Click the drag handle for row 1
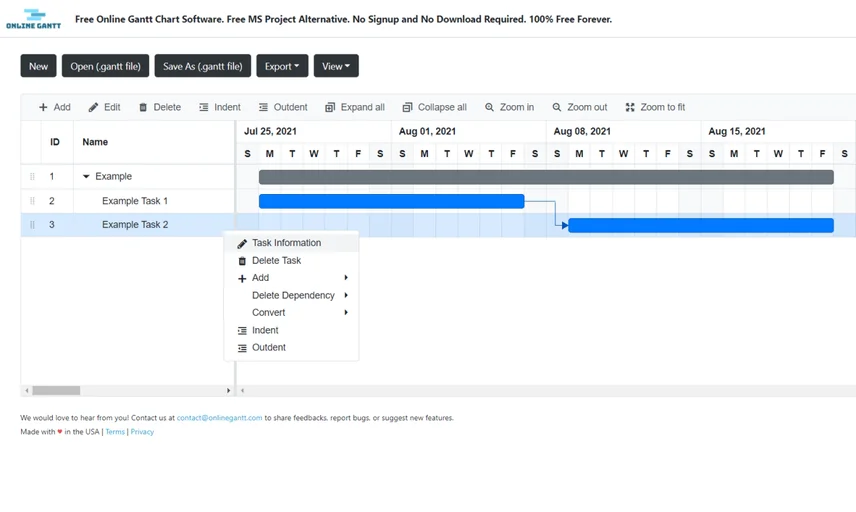This screenshot has height=512, width=856. (x=32, y=176)
